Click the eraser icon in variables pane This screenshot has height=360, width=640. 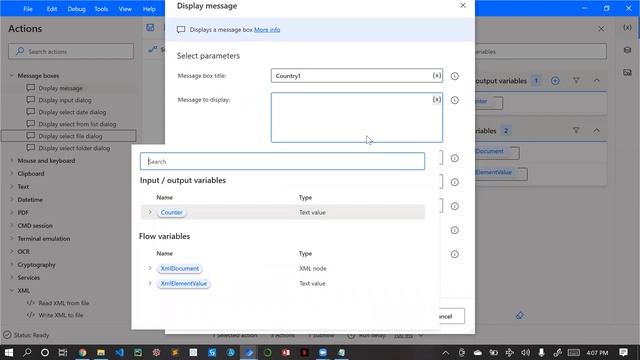pyautogui.click(x=520, y=316)
